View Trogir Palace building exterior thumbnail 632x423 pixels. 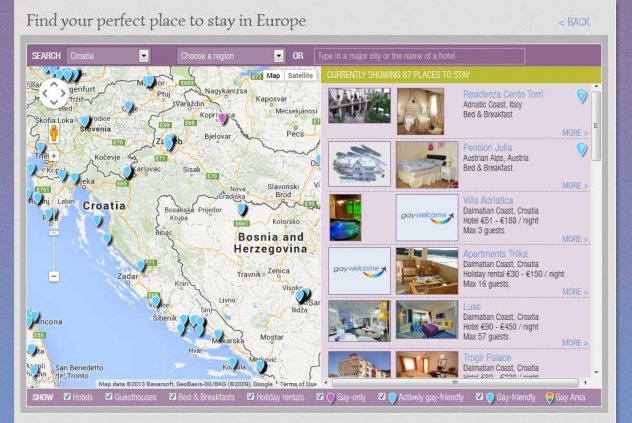359,365
